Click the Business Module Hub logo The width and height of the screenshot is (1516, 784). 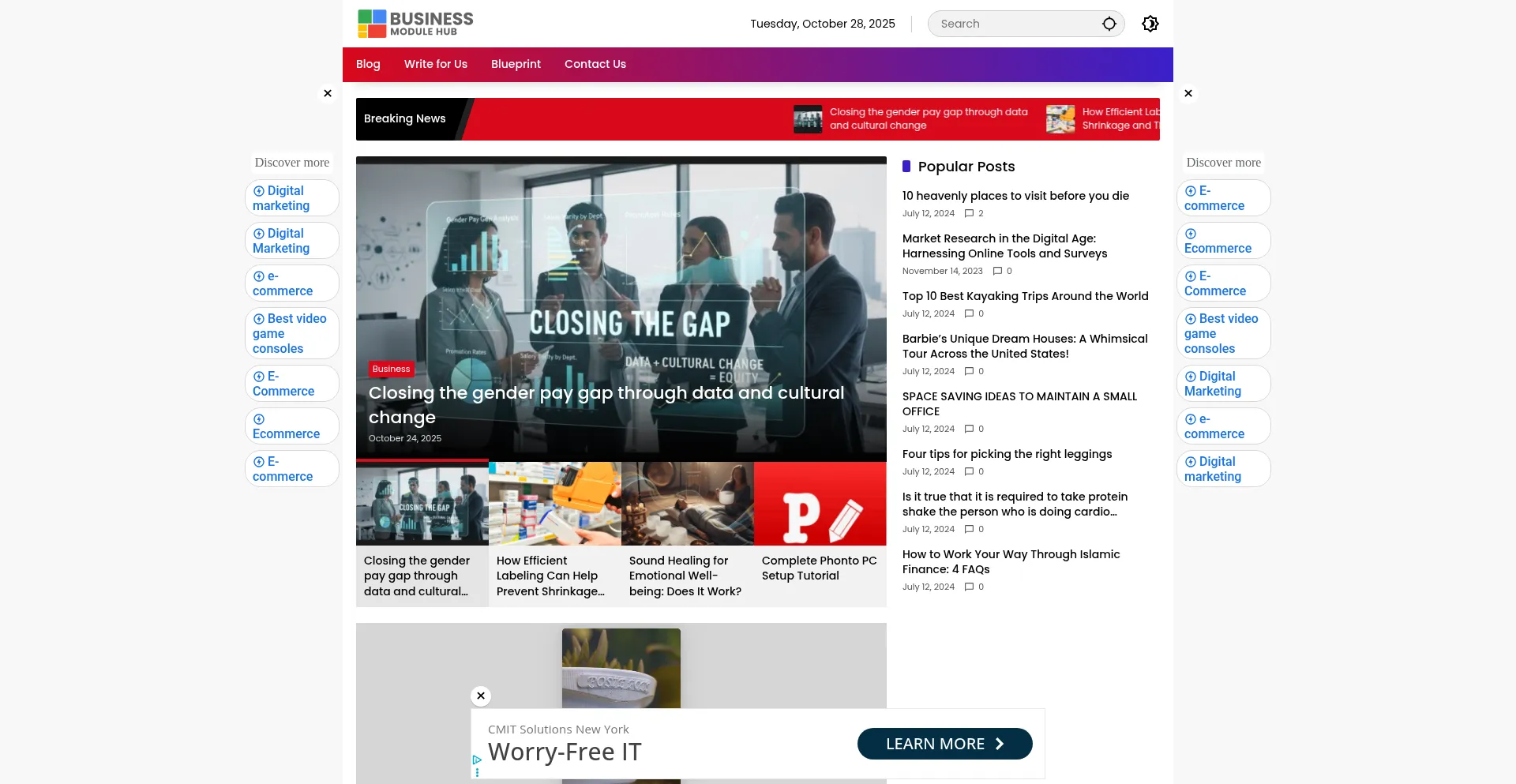point(415,24)
